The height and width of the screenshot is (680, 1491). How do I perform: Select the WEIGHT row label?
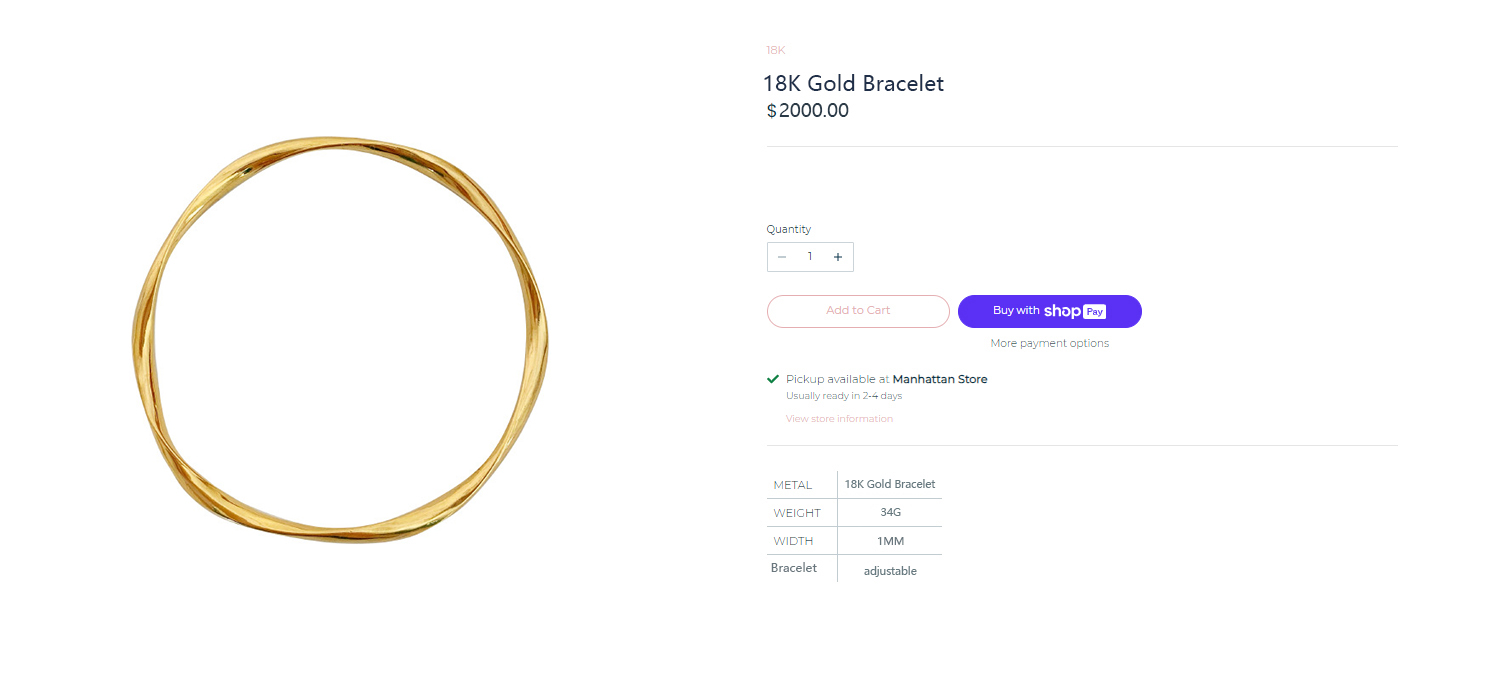click(x=797, y=513)
